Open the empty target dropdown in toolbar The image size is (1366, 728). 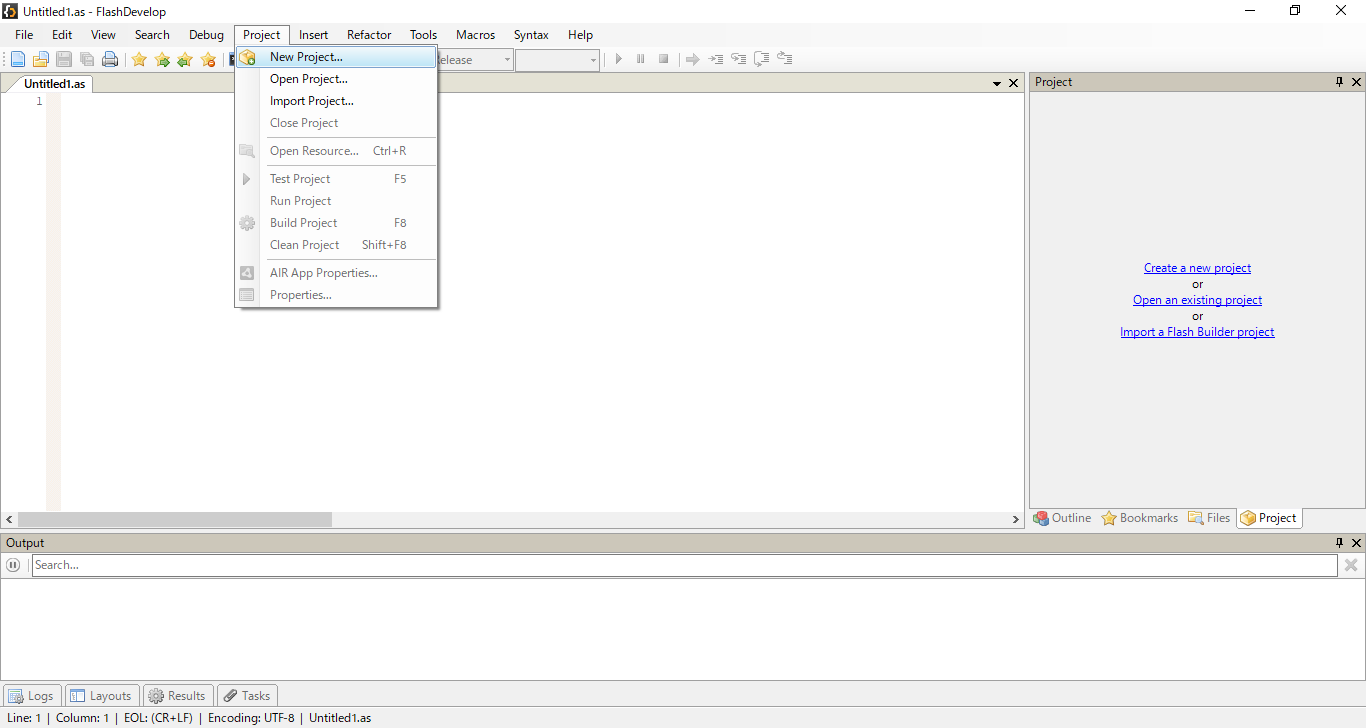pyautogui.click(x=557, y=60)
